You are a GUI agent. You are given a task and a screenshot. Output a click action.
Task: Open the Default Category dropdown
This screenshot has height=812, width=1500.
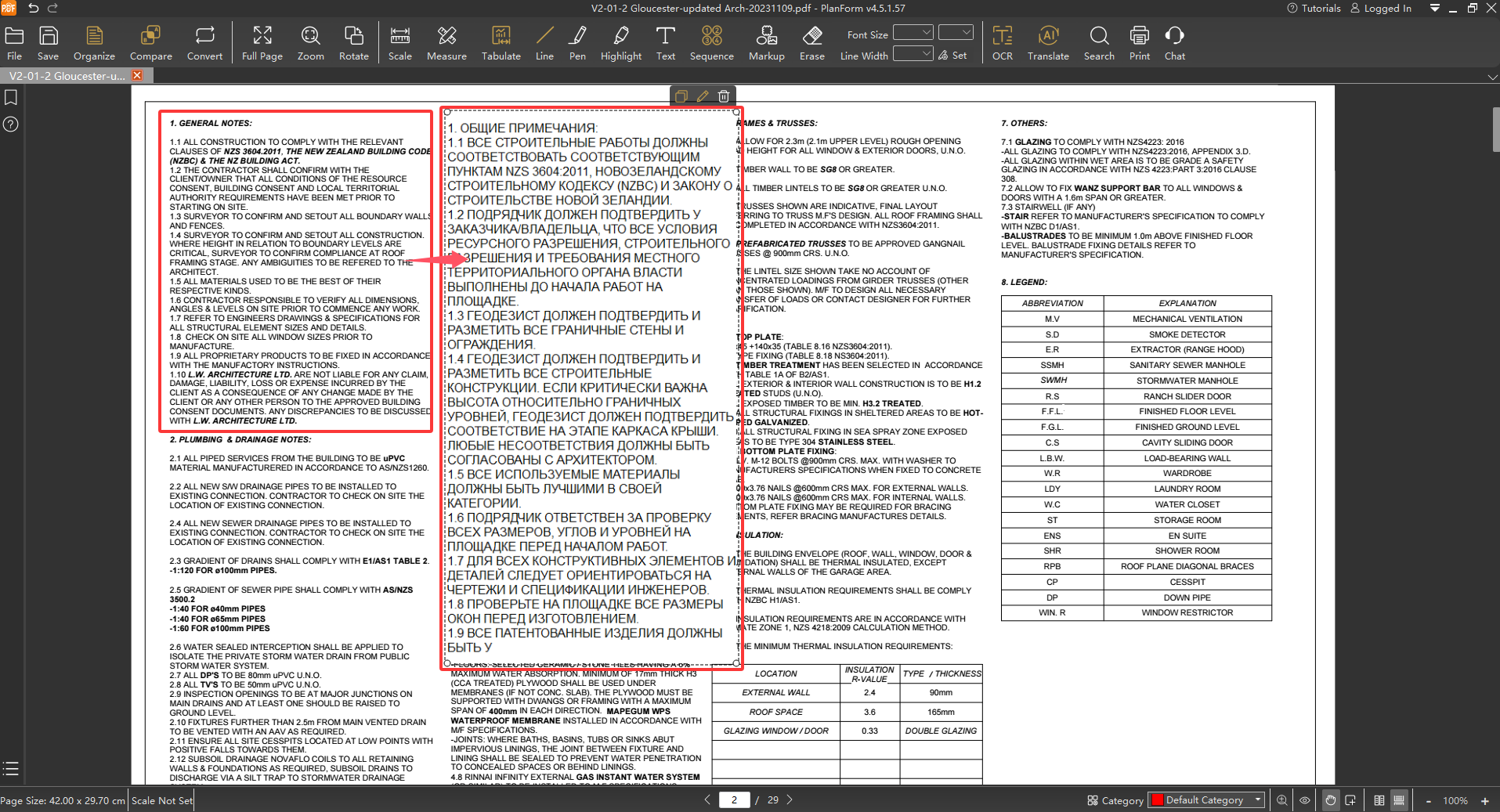tap(1206, 799)
